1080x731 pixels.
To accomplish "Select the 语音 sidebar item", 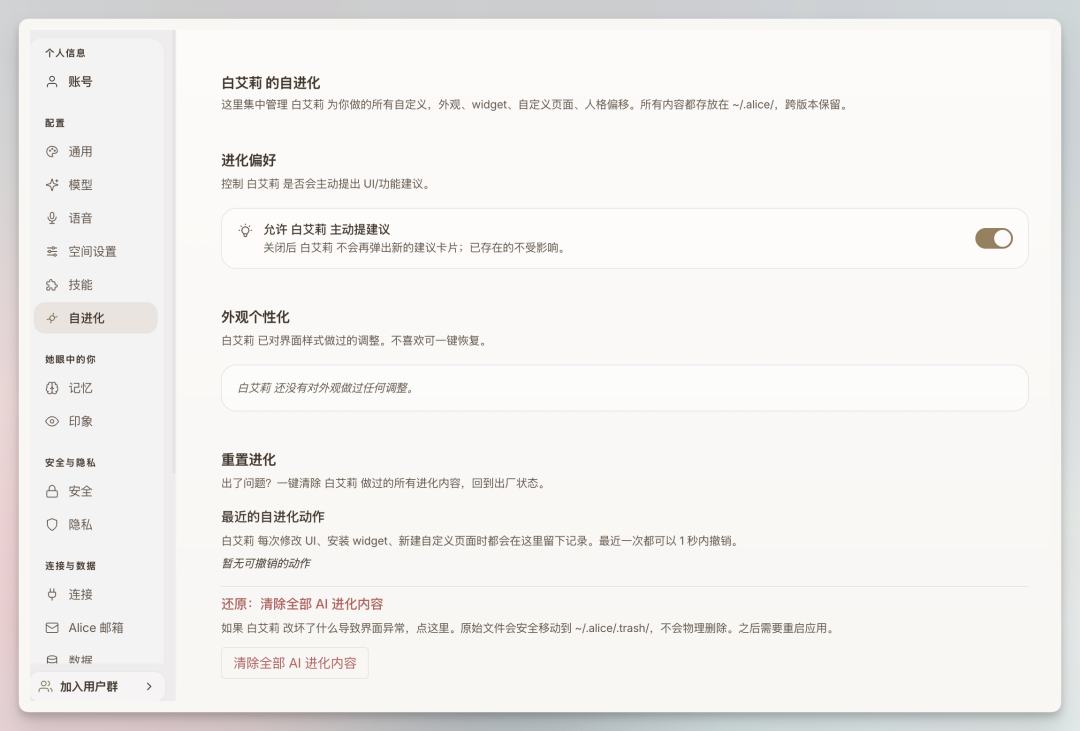I will [x=96, y=218].
